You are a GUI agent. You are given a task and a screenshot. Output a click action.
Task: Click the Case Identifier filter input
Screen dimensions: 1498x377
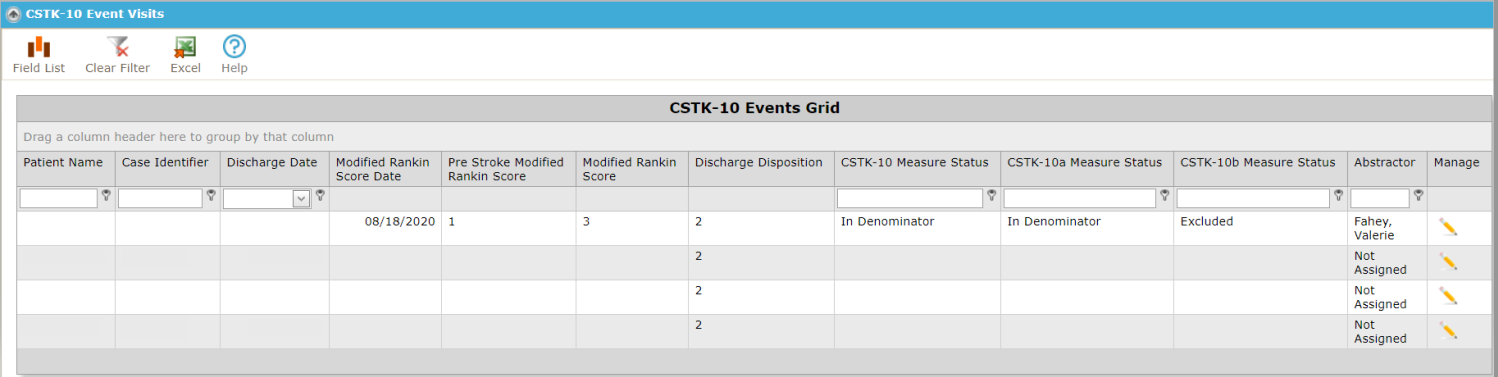click(x=160, y=199)
